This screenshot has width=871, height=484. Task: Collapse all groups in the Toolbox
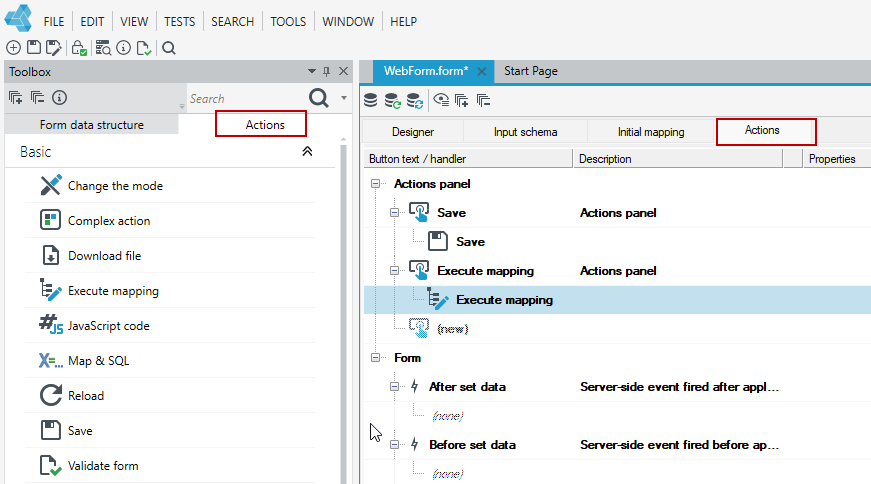click(37, 98)
